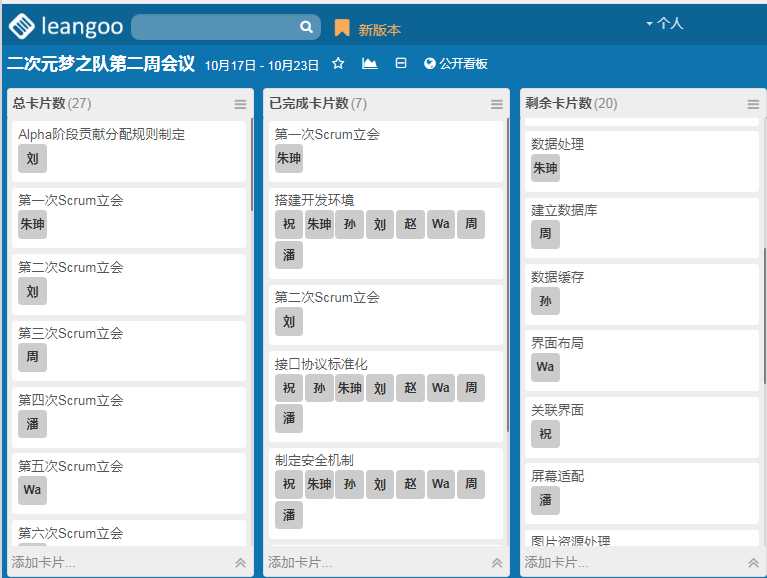
Task: Click the 总卡片数 (27) list title
Action: [52, 103]
